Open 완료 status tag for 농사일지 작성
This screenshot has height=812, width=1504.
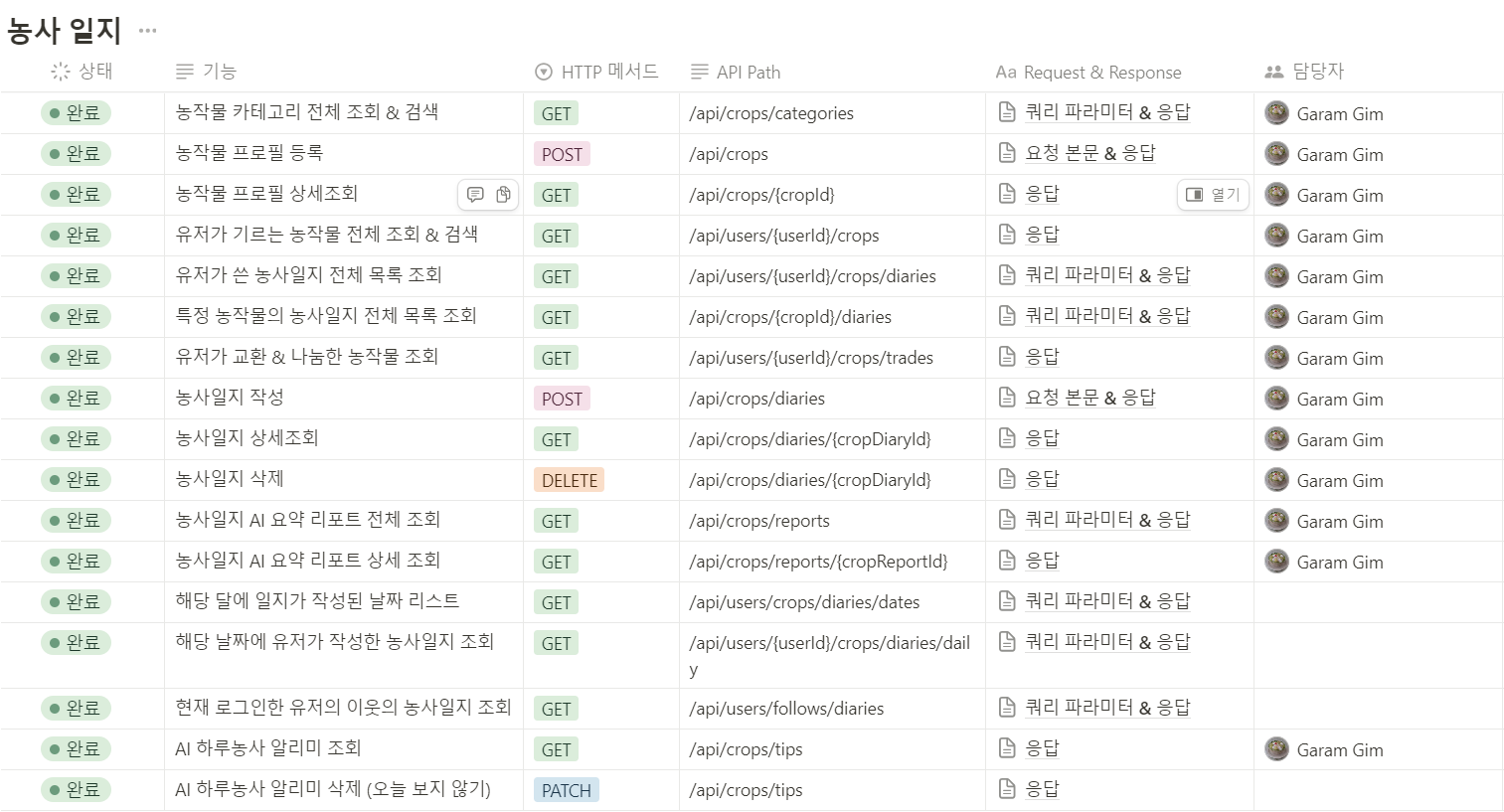(76, 399)
